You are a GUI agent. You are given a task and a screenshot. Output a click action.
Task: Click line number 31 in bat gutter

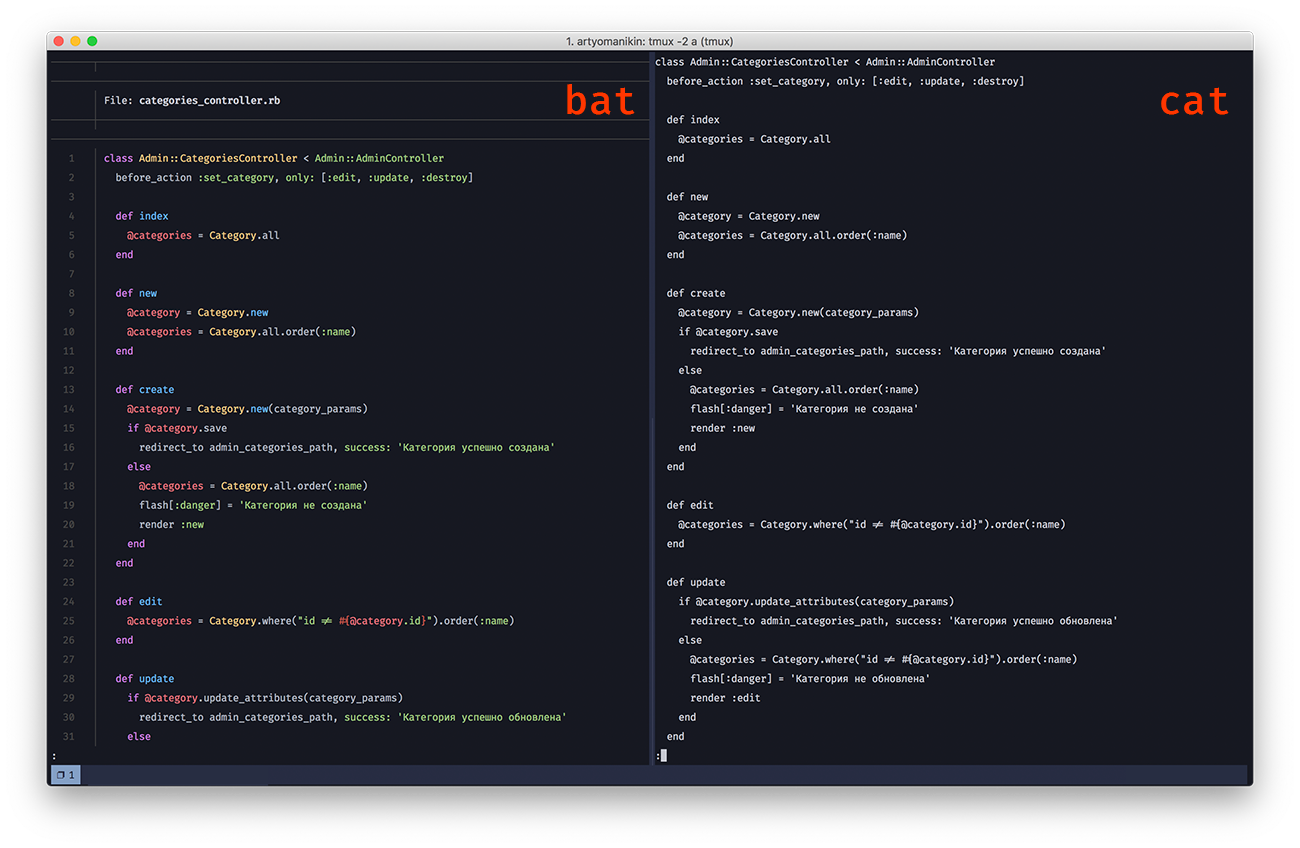coord(69,737)
